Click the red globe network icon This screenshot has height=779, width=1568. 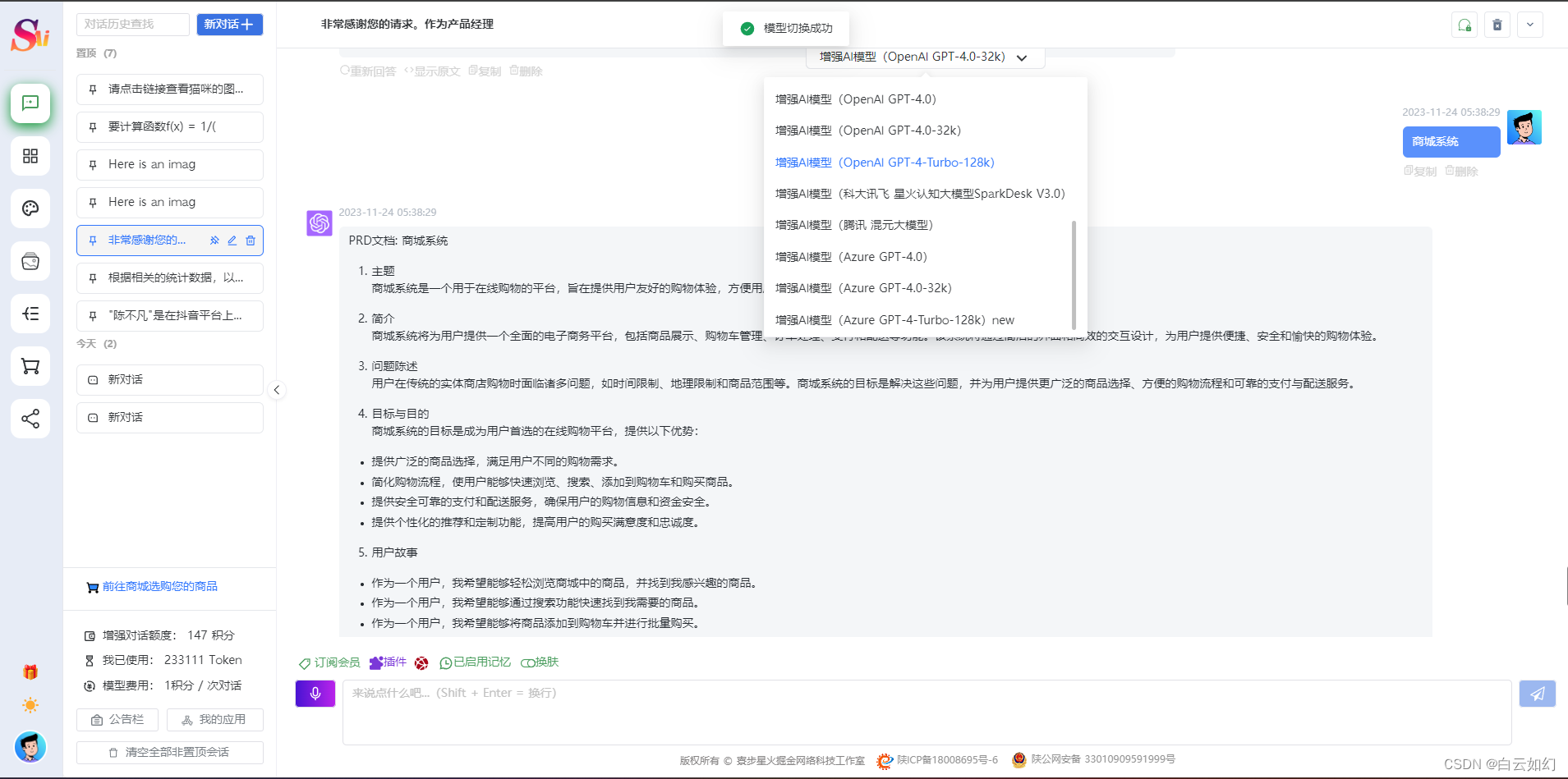421,663
